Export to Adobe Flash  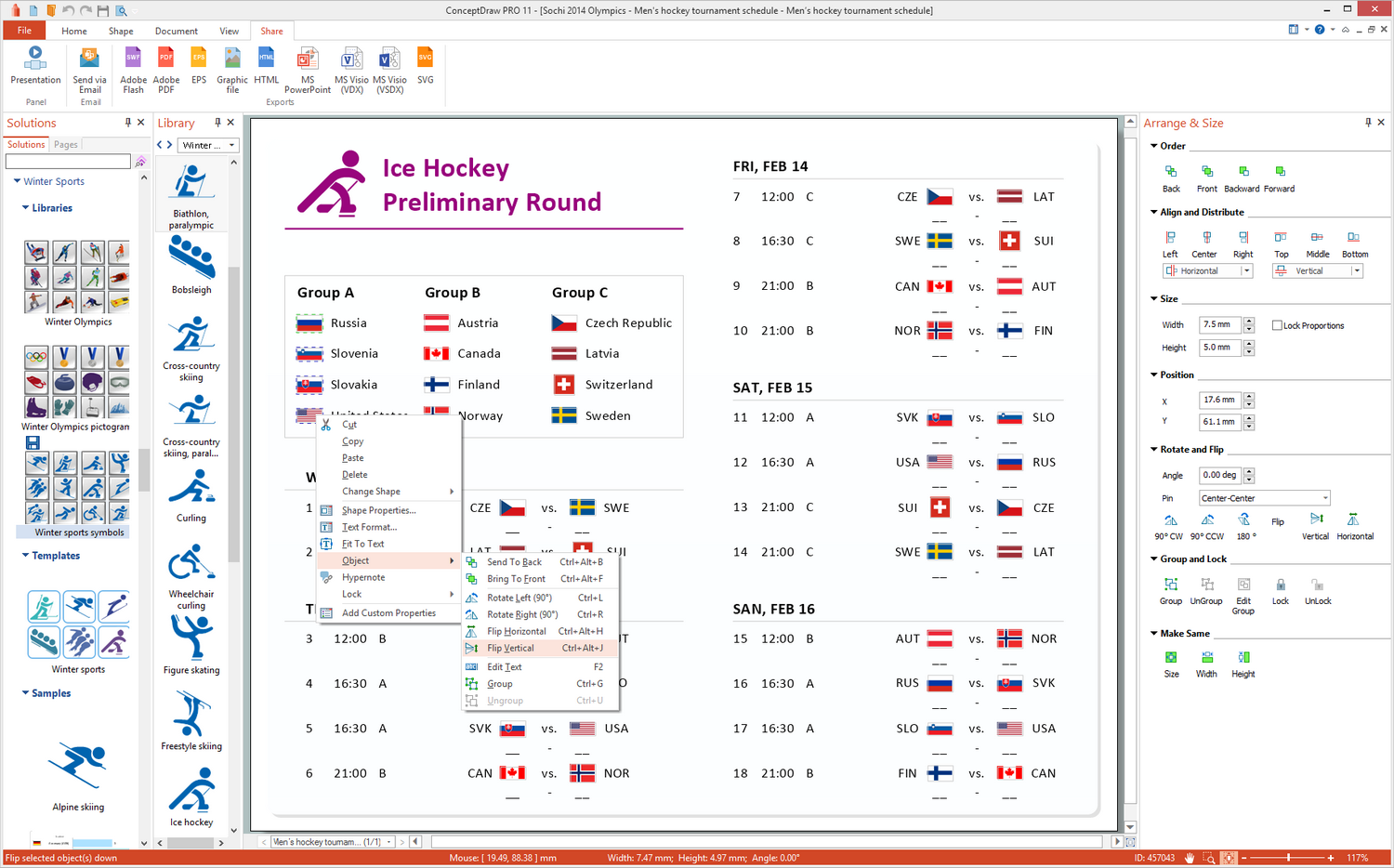pos(133,70)
